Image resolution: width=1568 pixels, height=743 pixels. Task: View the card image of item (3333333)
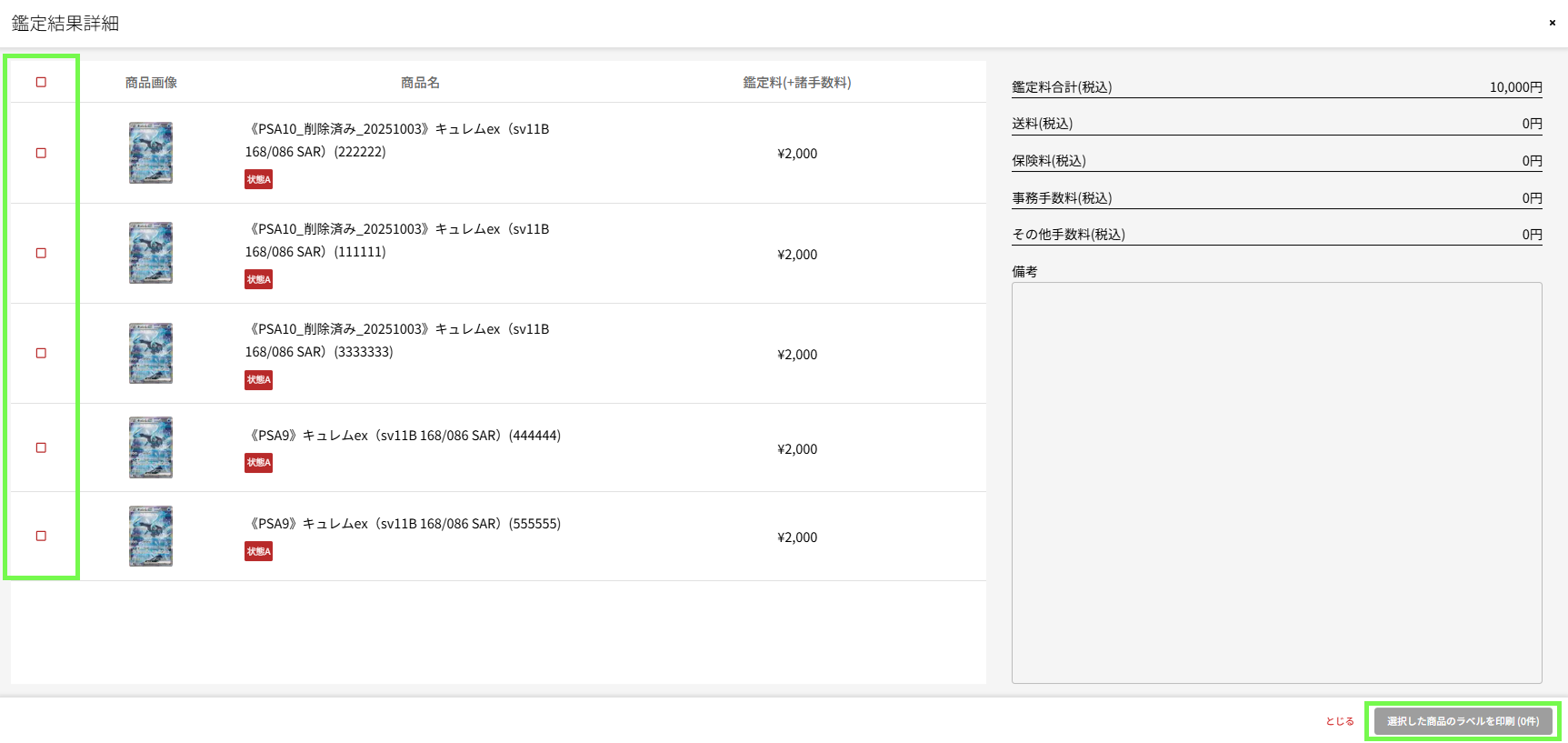click(151, 353)
